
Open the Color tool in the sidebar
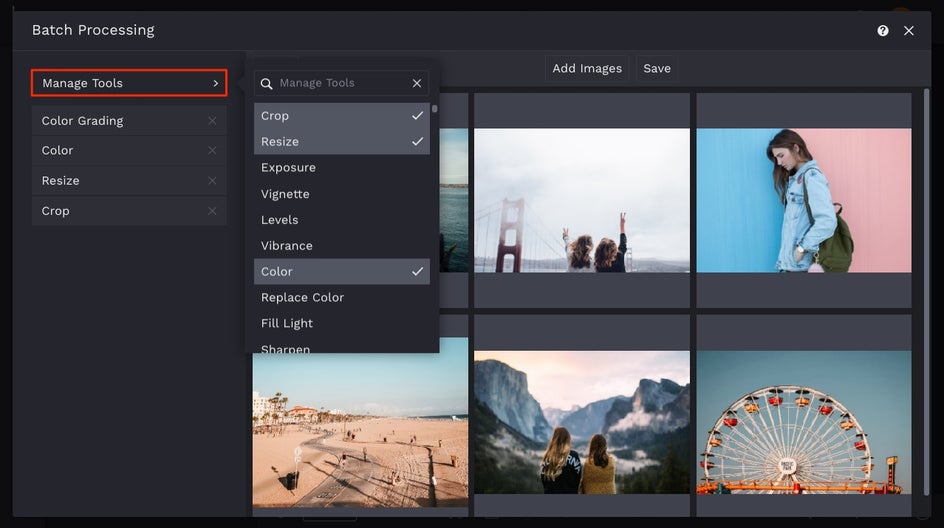[x=129, y=151]
